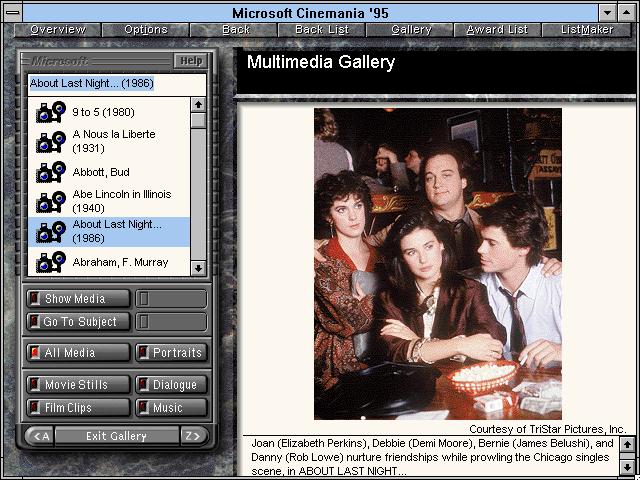The image size is (640, 480).
Task: Click the slider next to Go To Subject
Action: (171, 322)
